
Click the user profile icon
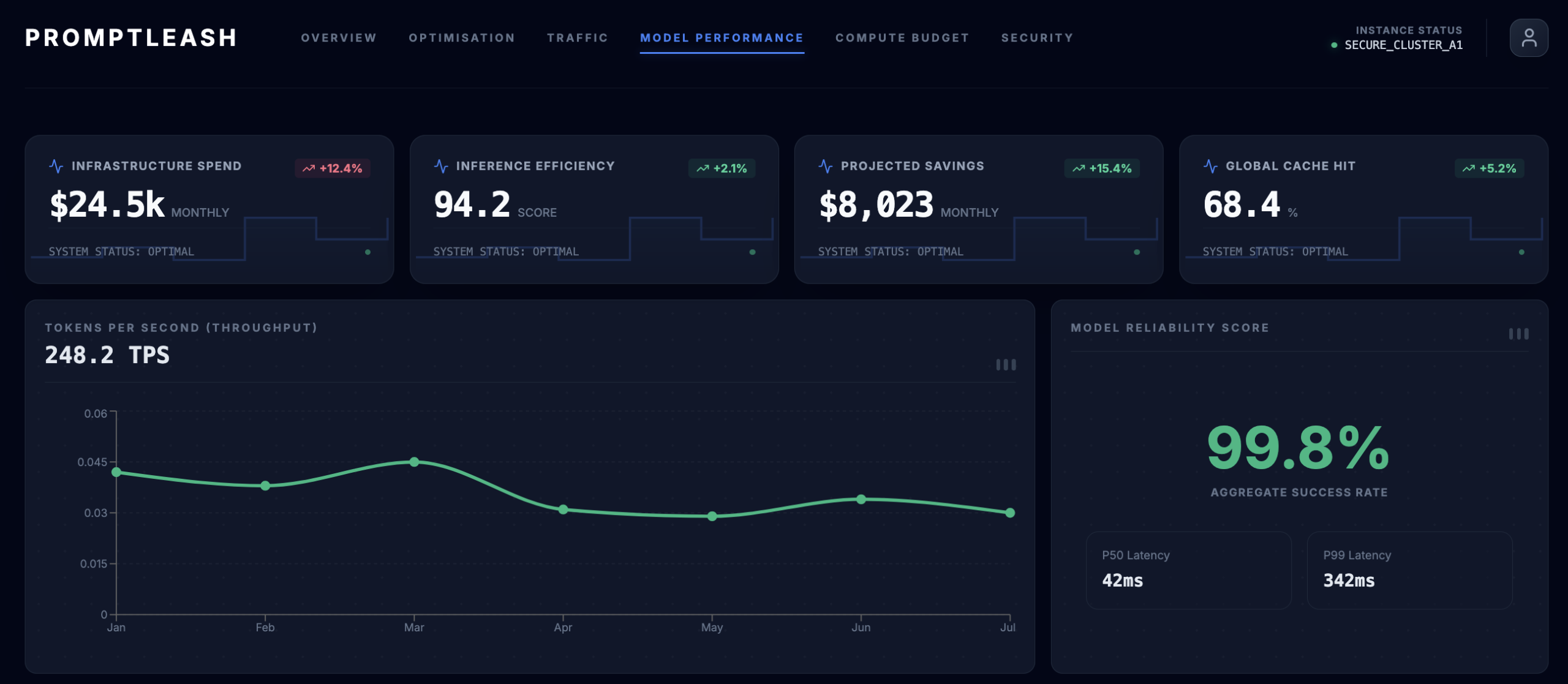click(x=1529, y=38)
